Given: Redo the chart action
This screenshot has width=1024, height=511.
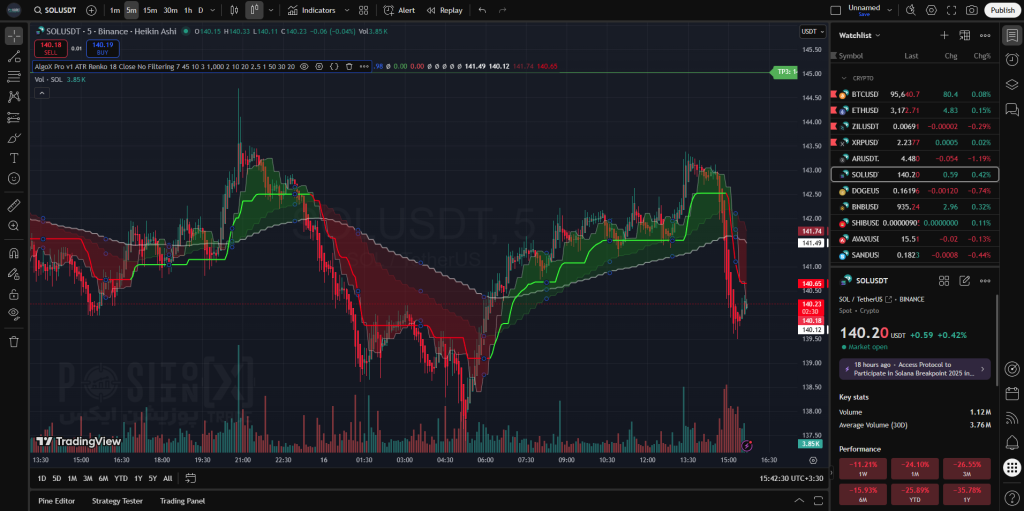Looking at the screenshot, I should (x=502, y=10).
